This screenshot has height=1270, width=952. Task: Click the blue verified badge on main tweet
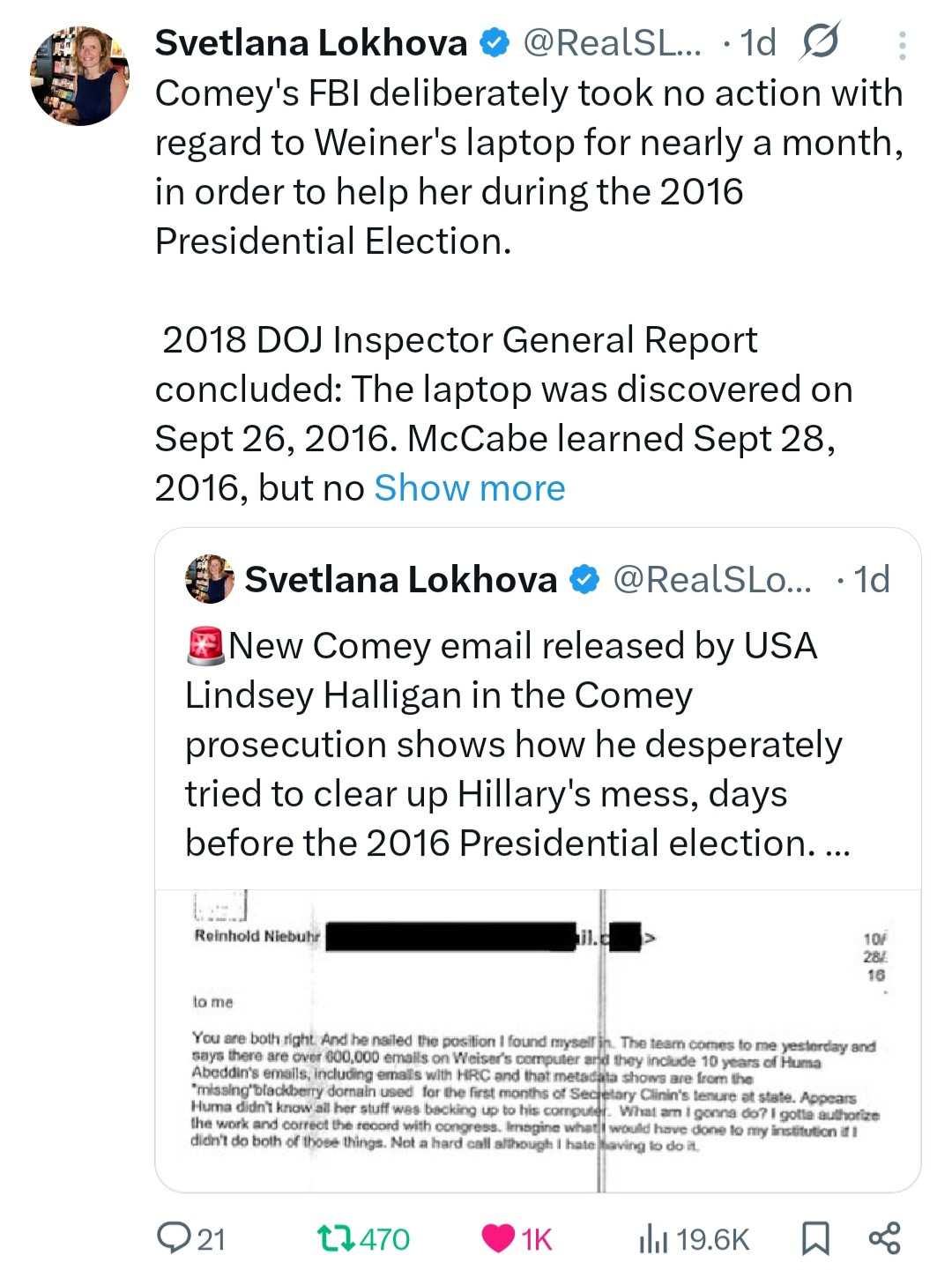[495, 42]
